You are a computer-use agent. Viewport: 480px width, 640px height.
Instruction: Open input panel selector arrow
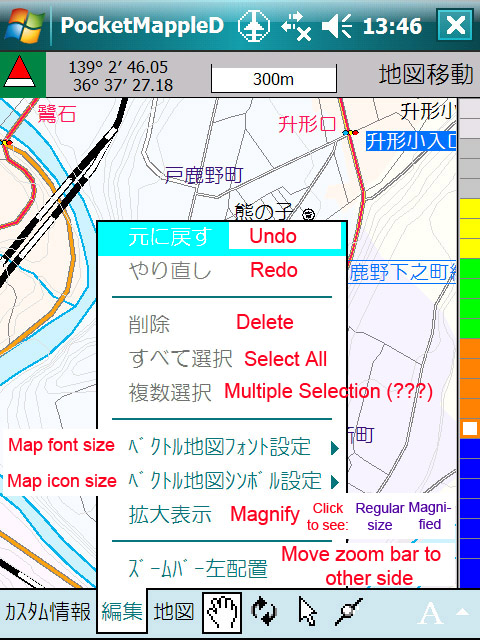462,611
